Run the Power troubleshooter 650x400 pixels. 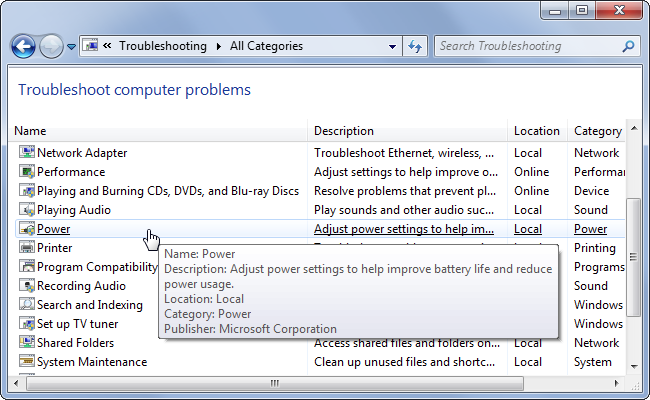tap(53, 229)
